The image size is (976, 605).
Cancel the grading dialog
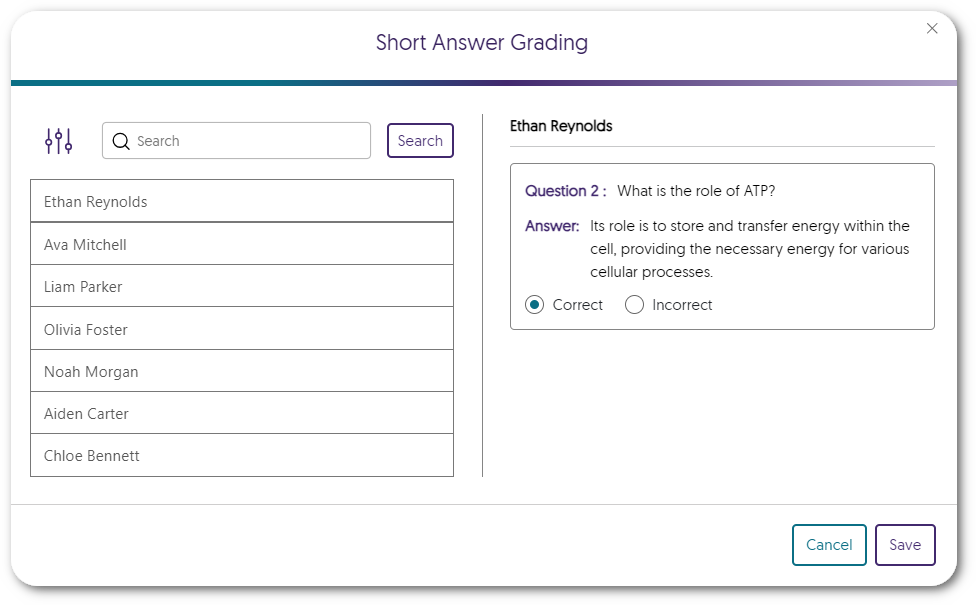click(x=829, y=545)
